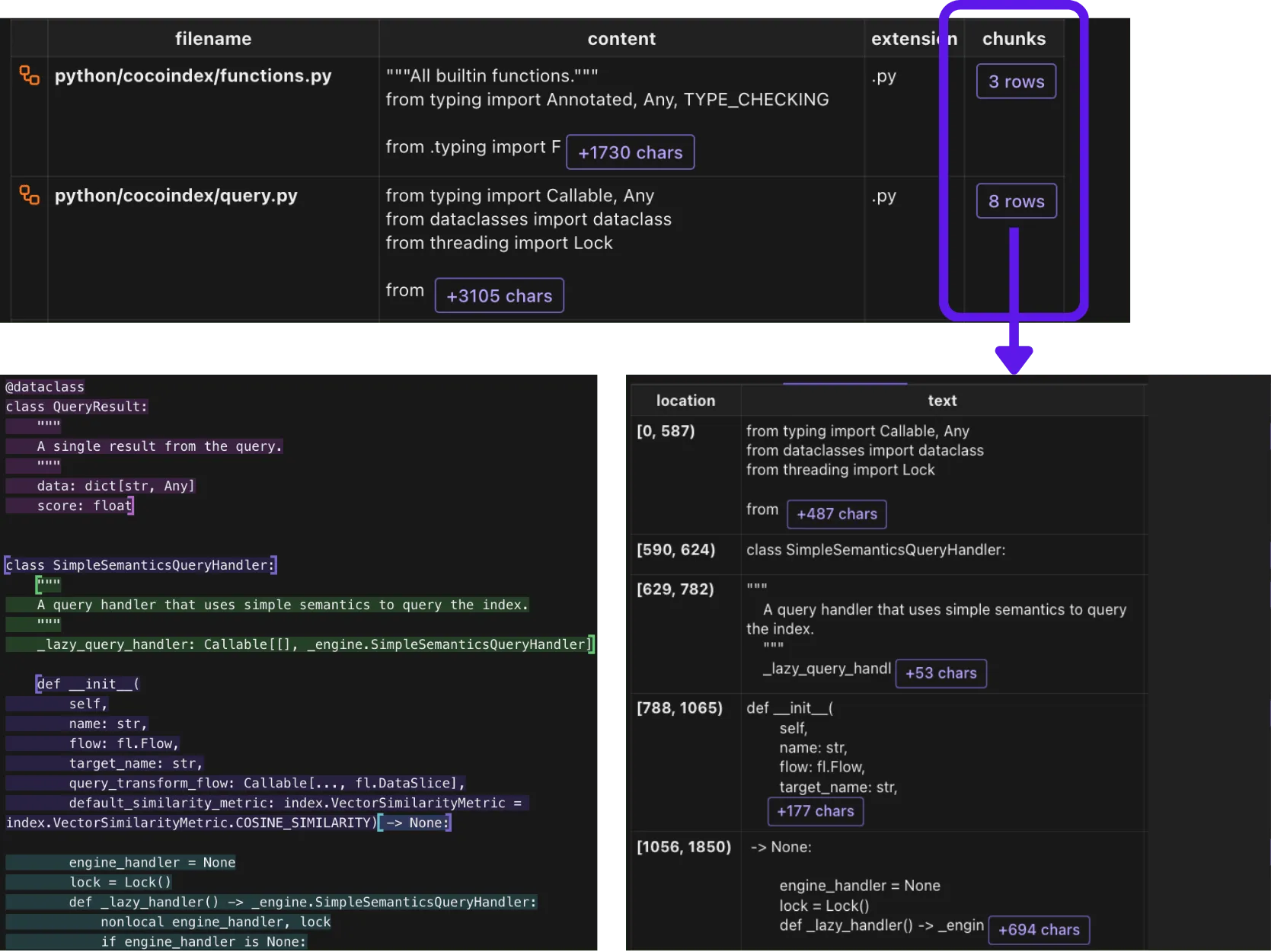Click the class SimpleSemanticsQueryHandler code line

click(x=140, y=565)
